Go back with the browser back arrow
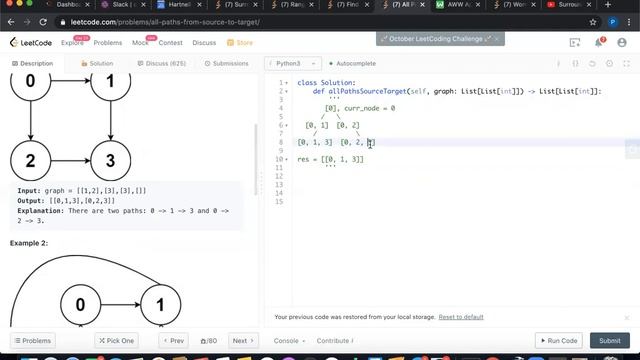Viewport: 640px width, 360px height. coord(11,22)
